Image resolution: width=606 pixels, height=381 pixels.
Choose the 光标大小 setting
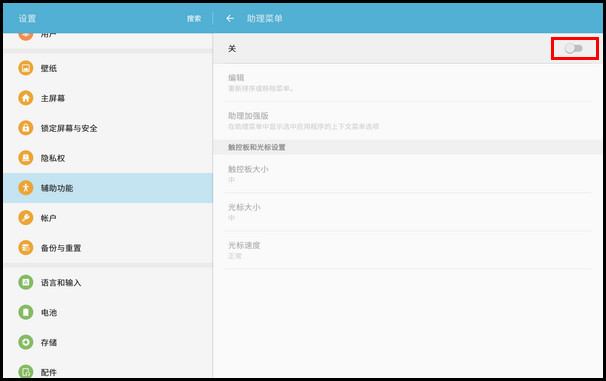(408, 212)
